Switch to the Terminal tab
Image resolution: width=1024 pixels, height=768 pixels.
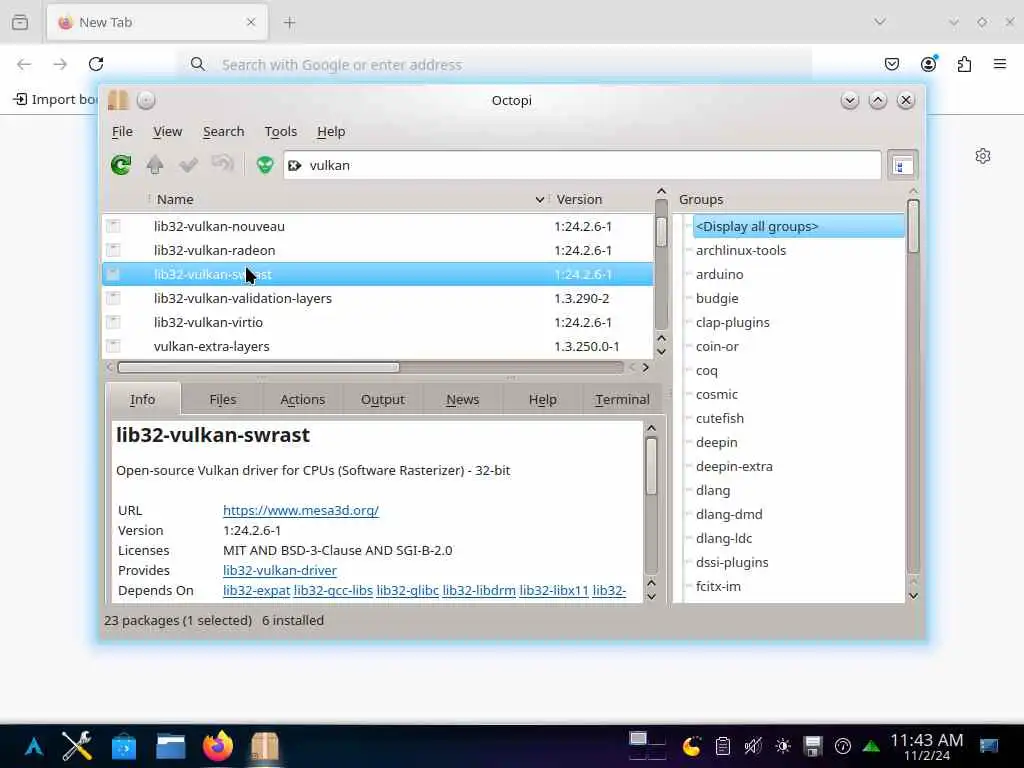coord(622,399)
